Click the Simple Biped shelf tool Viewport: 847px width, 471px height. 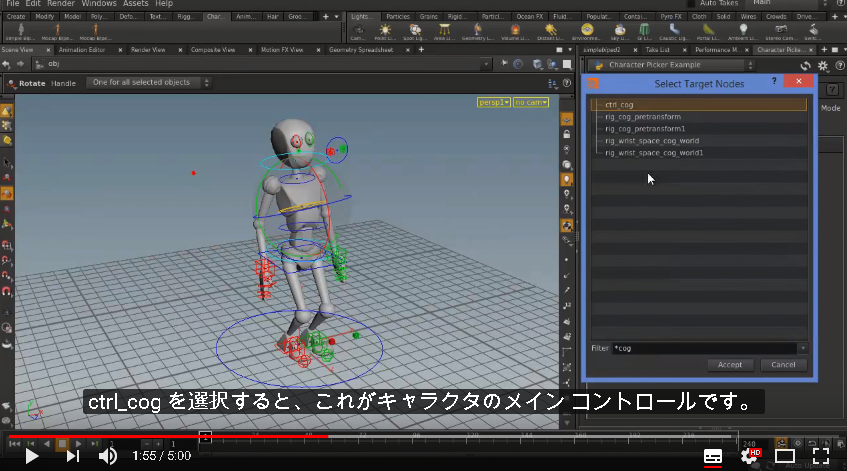[x=21, y=32]
